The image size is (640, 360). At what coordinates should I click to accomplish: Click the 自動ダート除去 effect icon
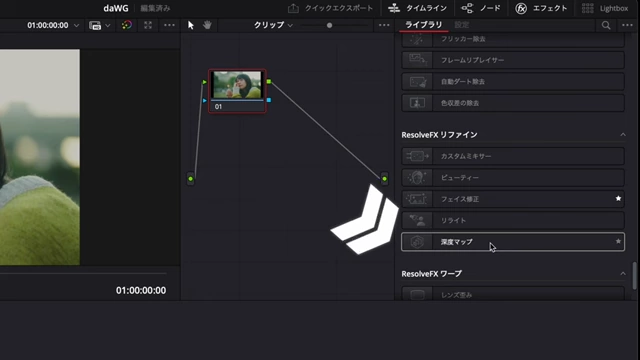pyautogui.click(x=417, y=82)
